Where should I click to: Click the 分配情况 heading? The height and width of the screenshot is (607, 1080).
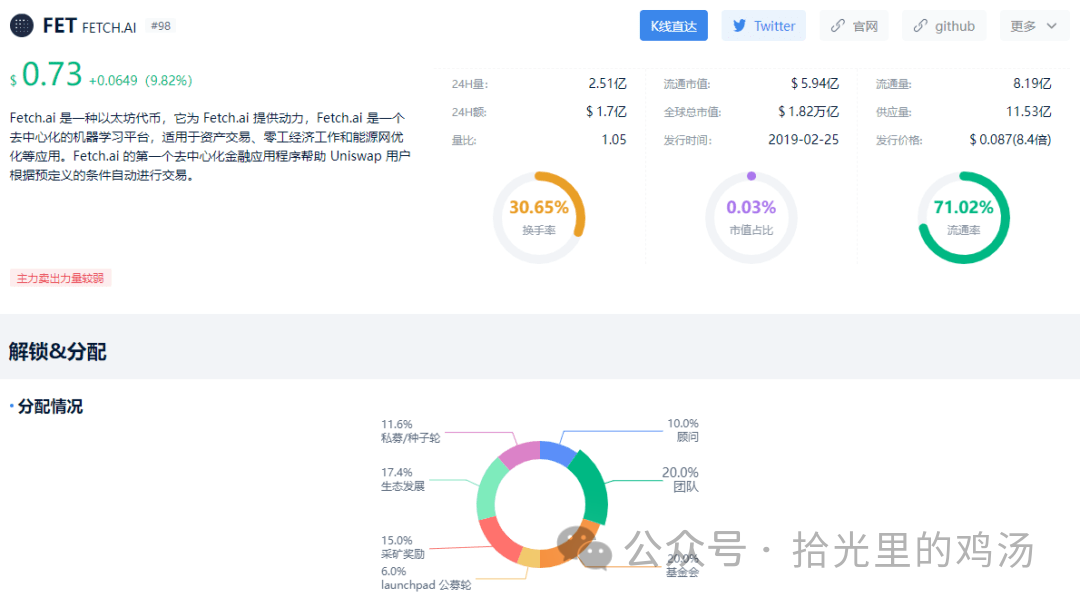coord(48,407)
